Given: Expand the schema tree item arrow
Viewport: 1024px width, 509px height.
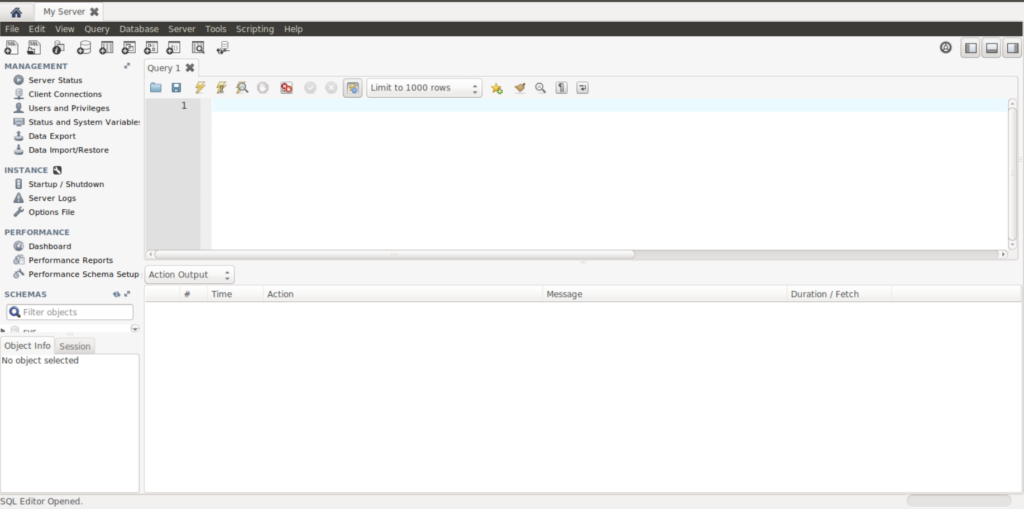Looking at the screenshot, I should tap(4, 330).
